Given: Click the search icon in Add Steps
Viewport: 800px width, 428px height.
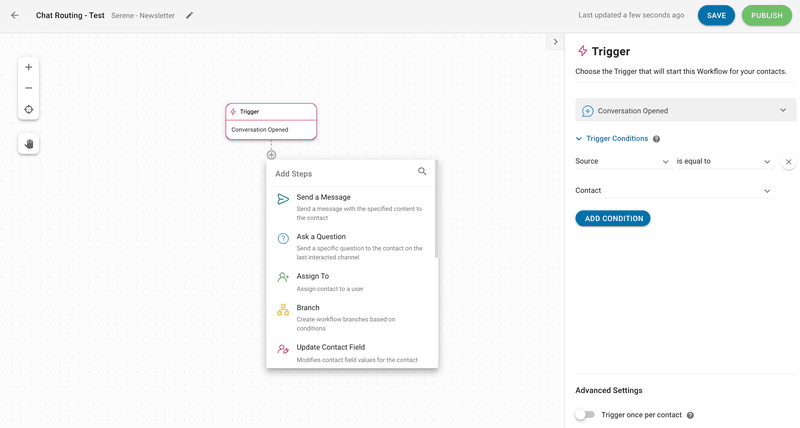Looking at the screenshot, I should click(422, 171).
